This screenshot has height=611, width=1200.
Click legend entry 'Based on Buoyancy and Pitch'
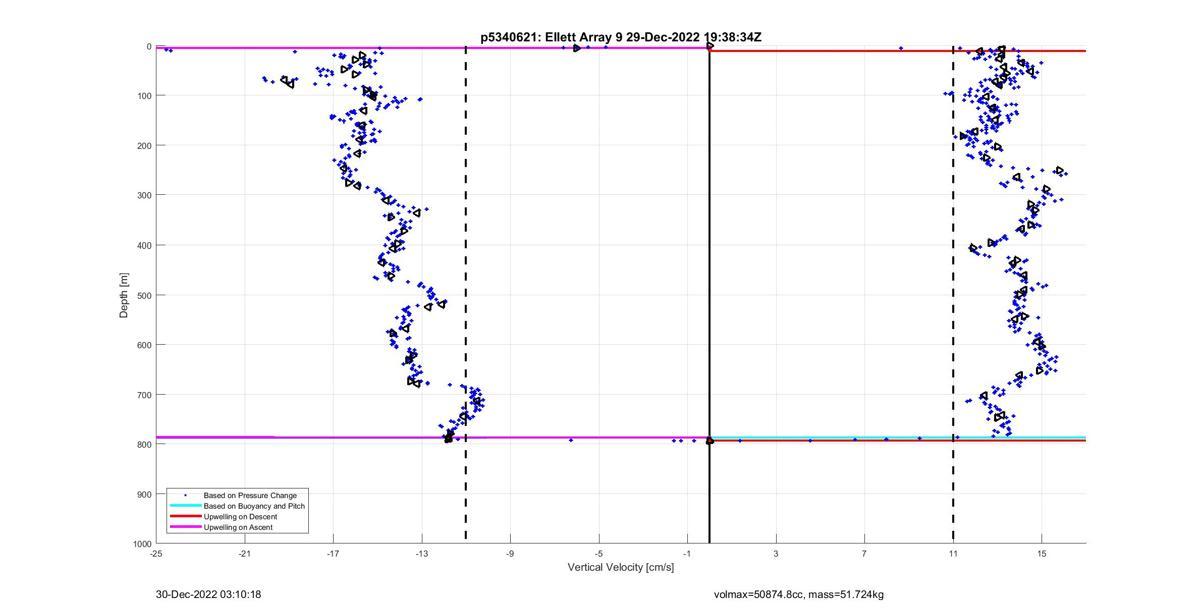coord(254,506)
